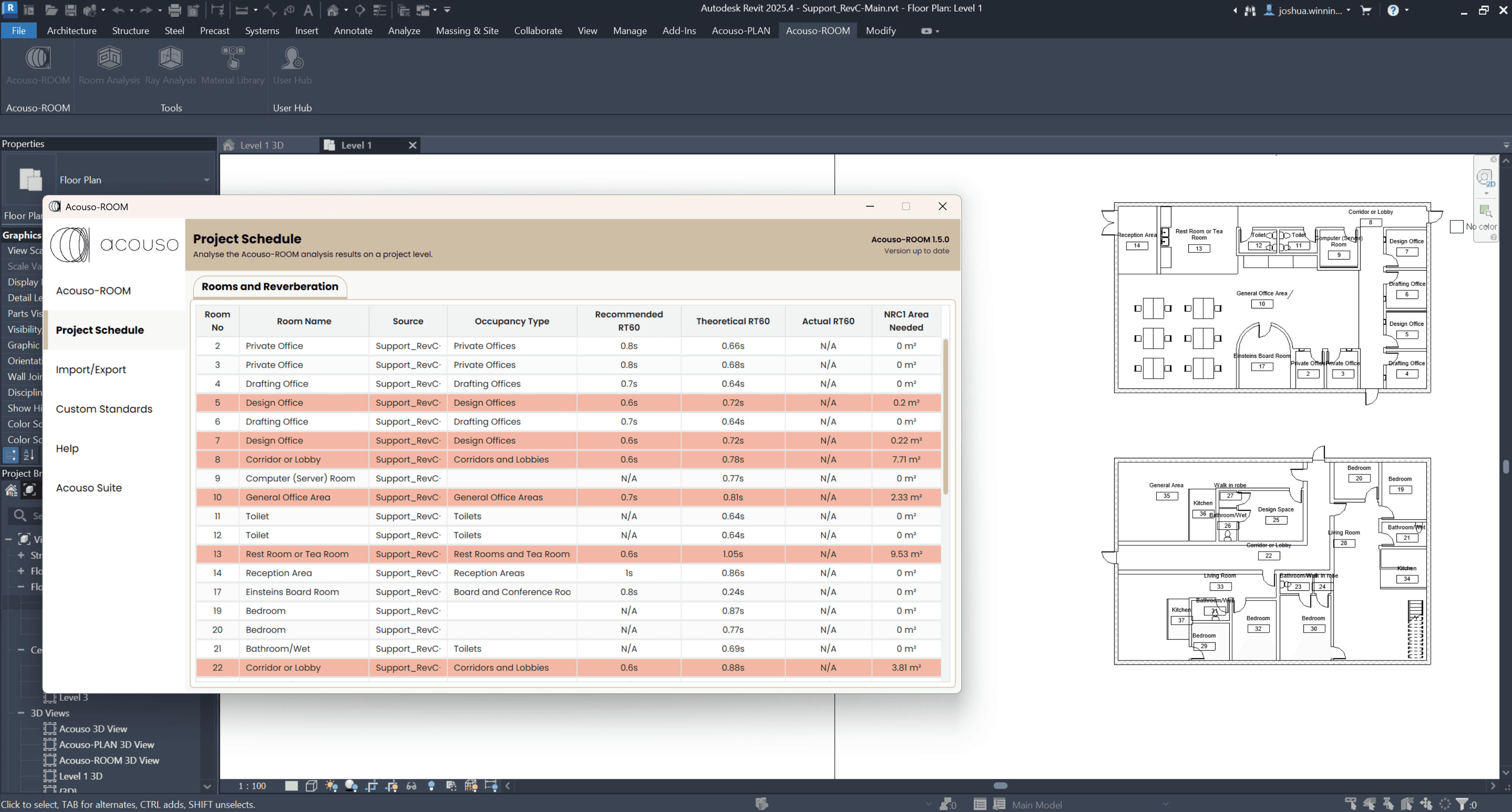Open the Default 3D View house icon
Viewport: 1512px width, 812px height.
333,10
